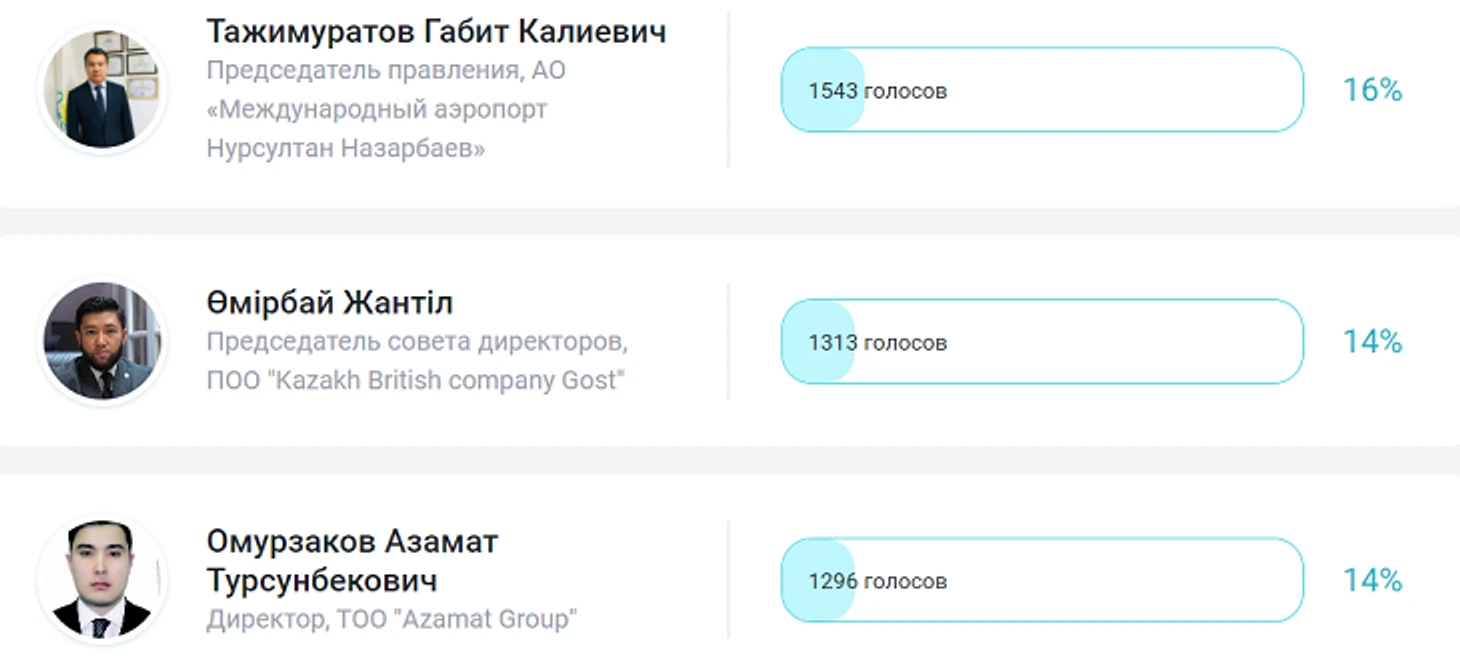Click Омурзаков Азамат's 14% result label
The width and height of the screenshot is (1460, 656).
click(1372, 580)
